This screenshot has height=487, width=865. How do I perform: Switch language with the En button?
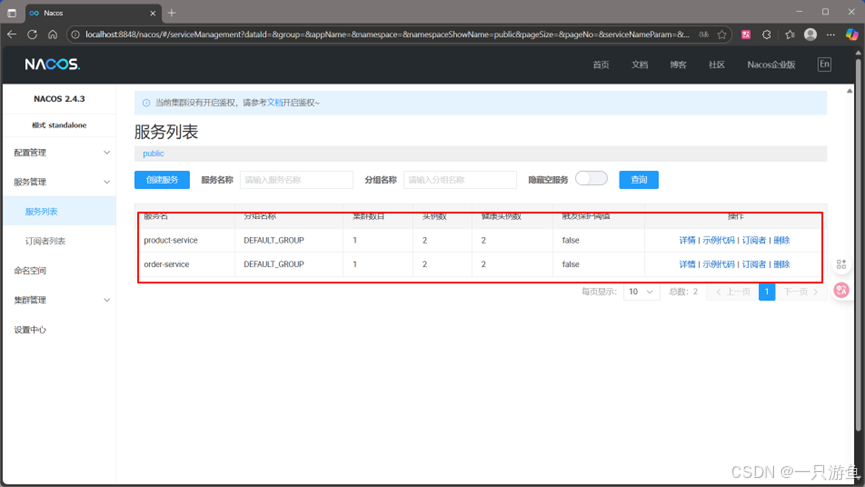[x=824, y=64]
